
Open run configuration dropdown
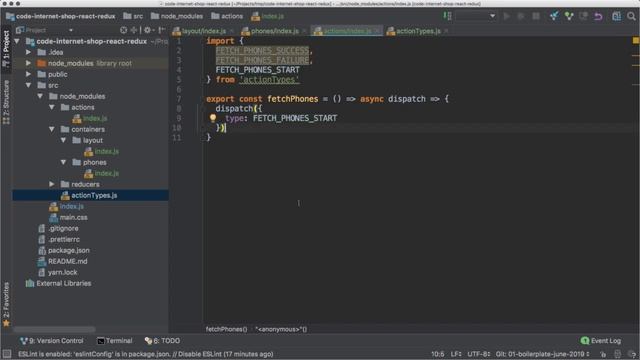coord(476,16)
